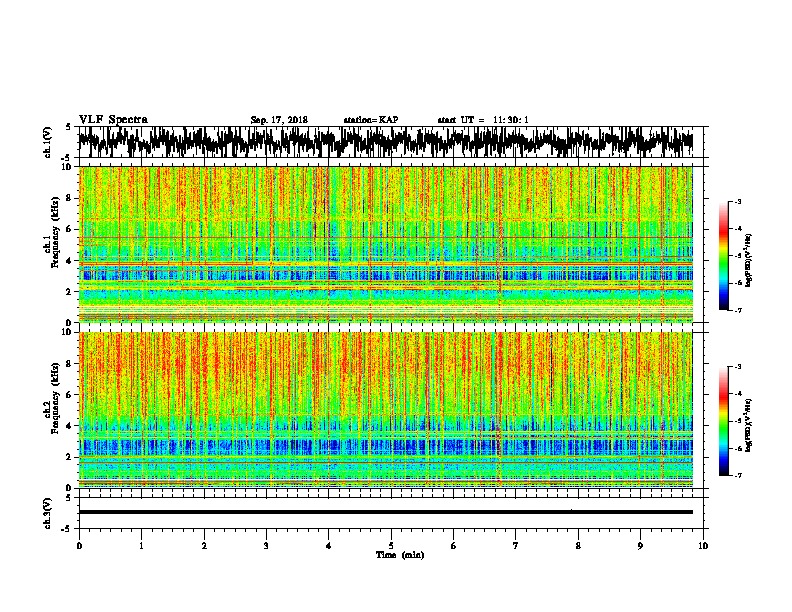Click the "5" volt tick on ch.3(V) axis
Viewport: 792px width, 612px height.
point(69,498)
